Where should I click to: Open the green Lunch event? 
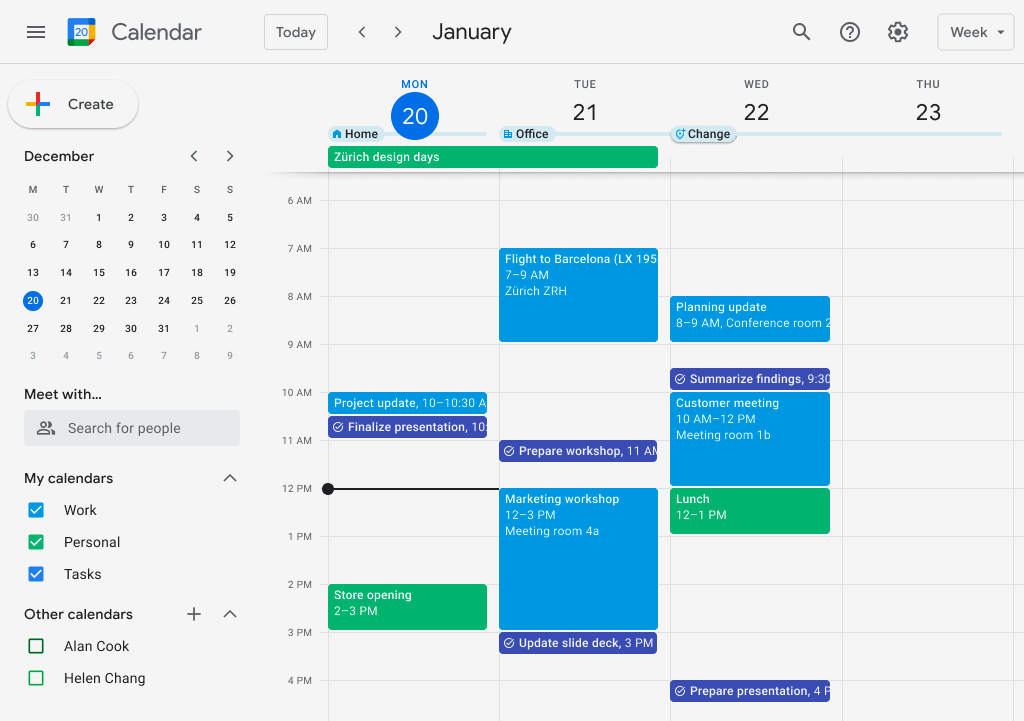749,510
